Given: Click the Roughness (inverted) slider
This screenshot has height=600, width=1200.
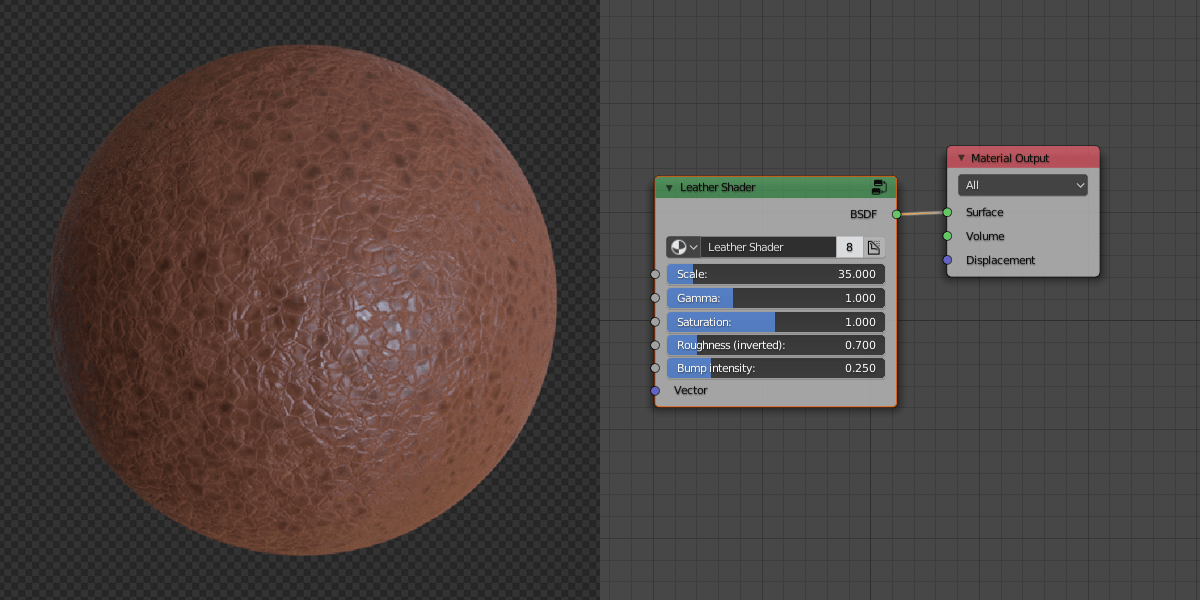Looking at the screenshot, I should tap(776, 345).
